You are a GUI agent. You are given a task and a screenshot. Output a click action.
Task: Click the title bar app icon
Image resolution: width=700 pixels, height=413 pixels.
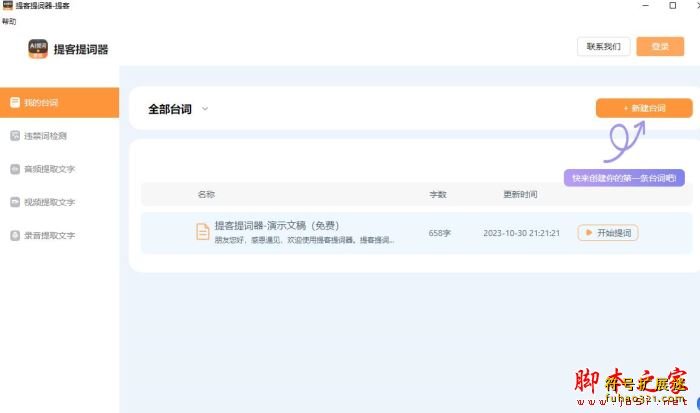8,5
